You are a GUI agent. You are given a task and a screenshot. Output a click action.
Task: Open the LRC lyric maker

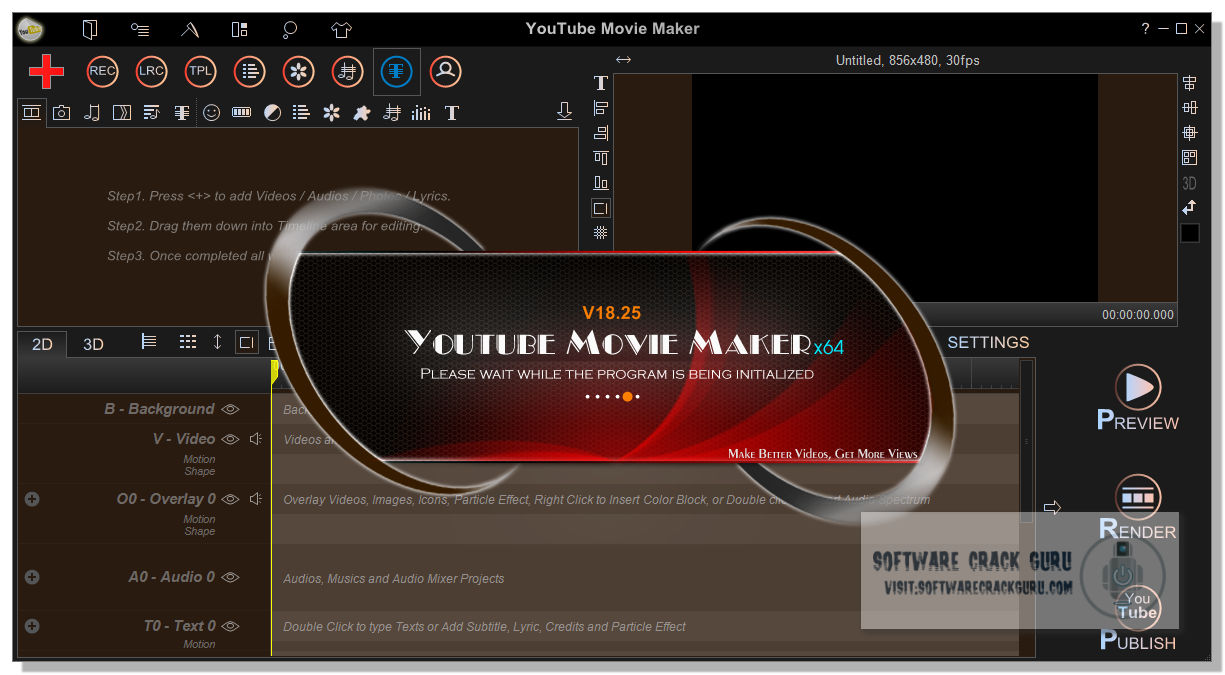tap(151, 71)
